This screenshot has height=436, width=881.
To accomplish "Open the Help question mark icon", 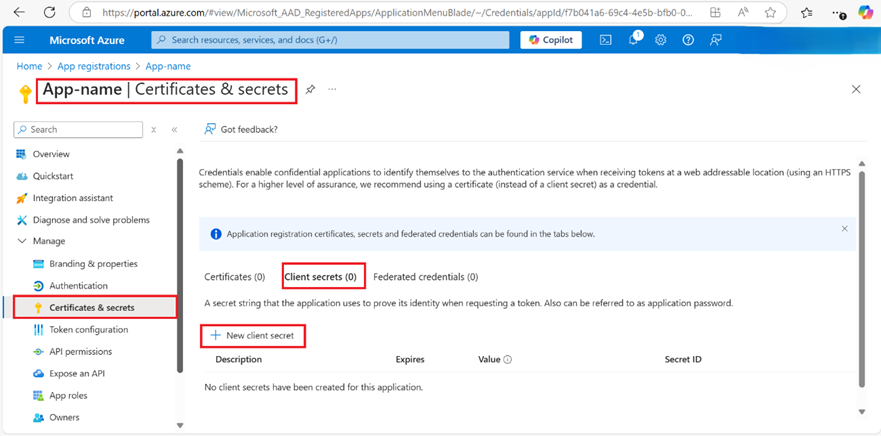I will click(x=688, y=40).
